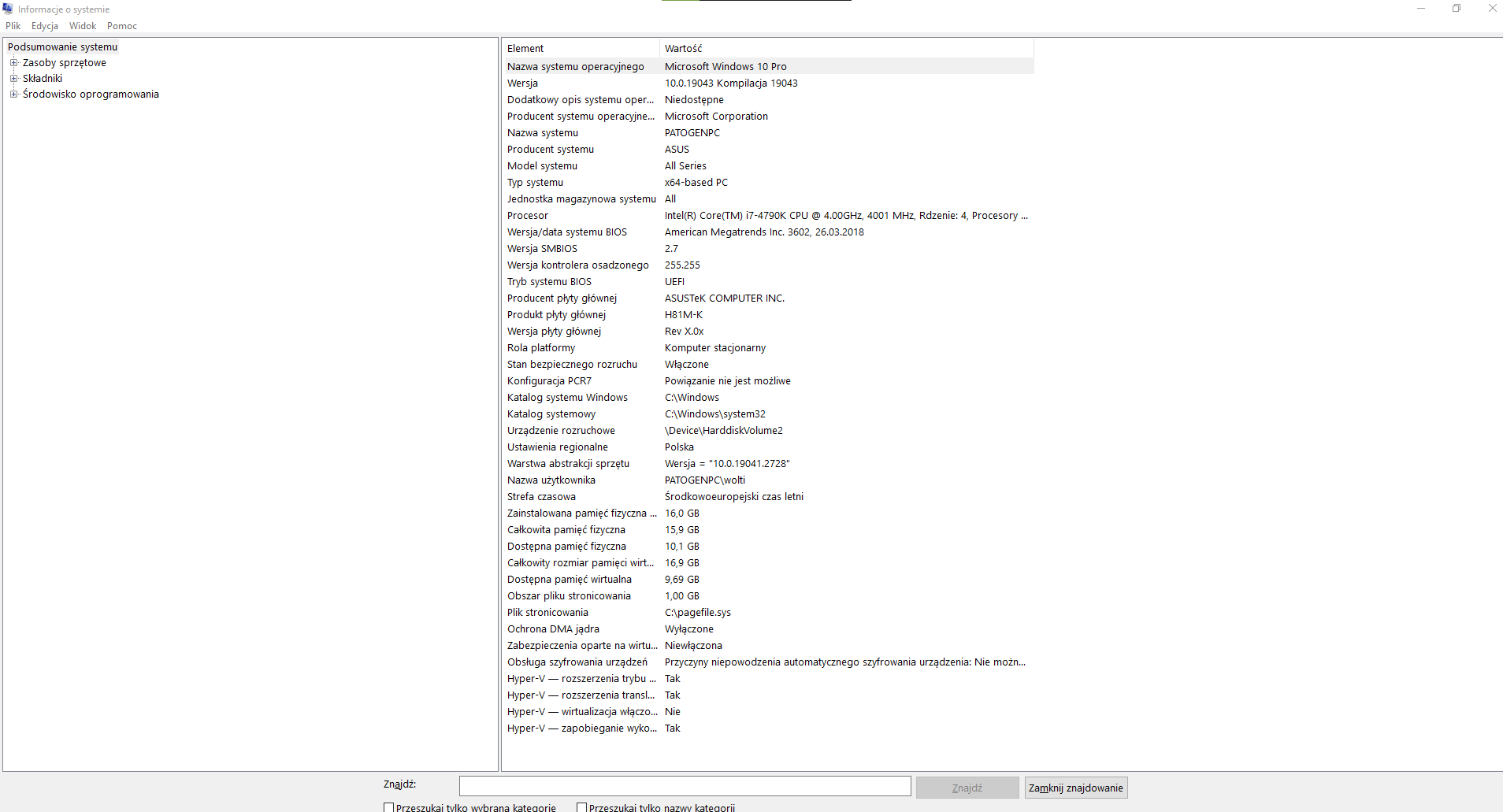Screen dimensions: 1503x812
Task: Click the Zamknij znajdowanie button
Action: [1076, 788]
